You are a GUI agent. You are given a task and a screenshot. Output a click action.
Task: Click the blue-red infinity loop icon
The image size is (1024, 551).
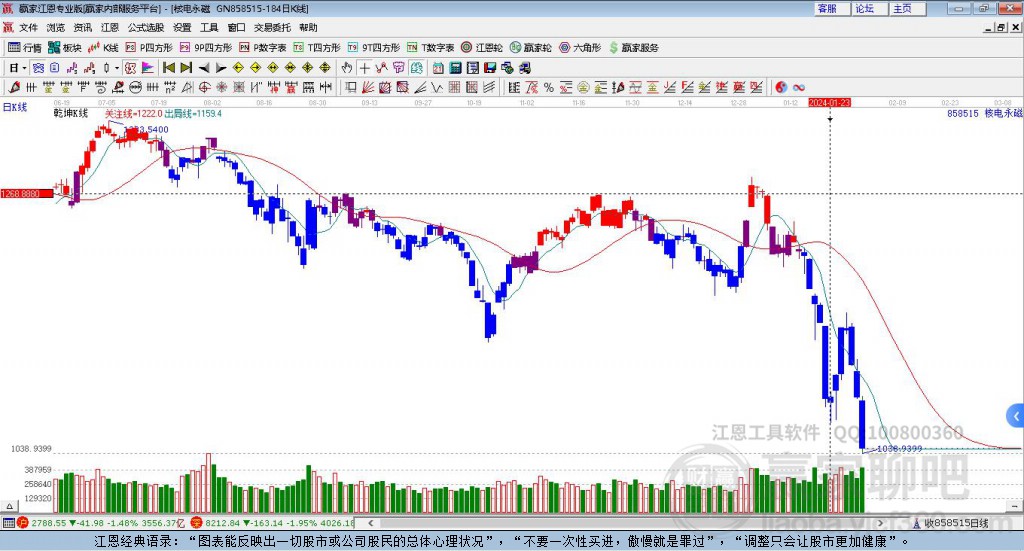[798, 87]
